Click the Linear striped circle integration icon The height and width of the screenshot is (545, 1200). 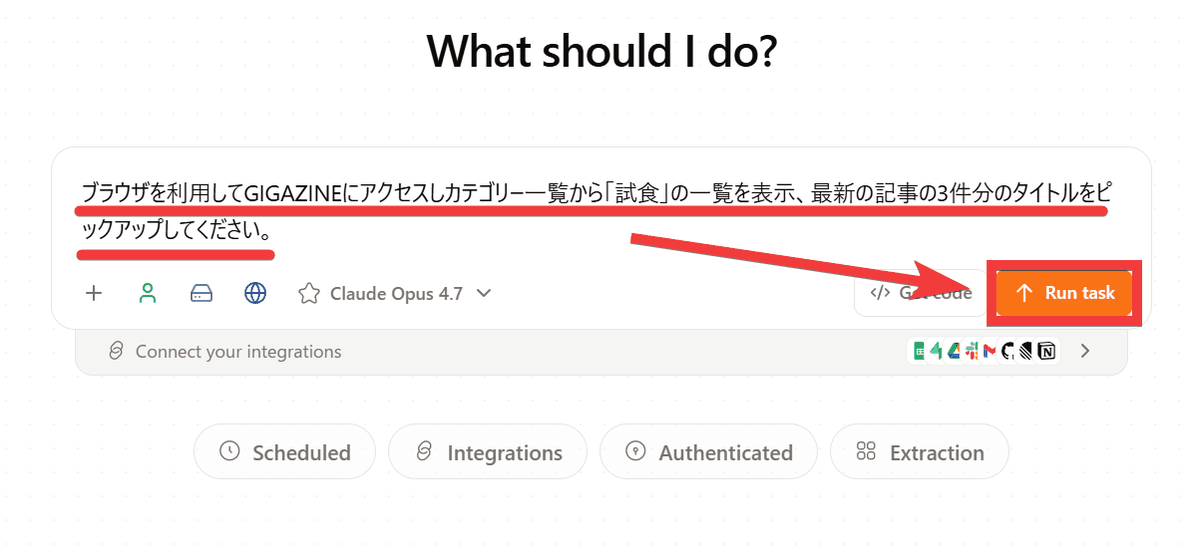[x=1025, y=351]
